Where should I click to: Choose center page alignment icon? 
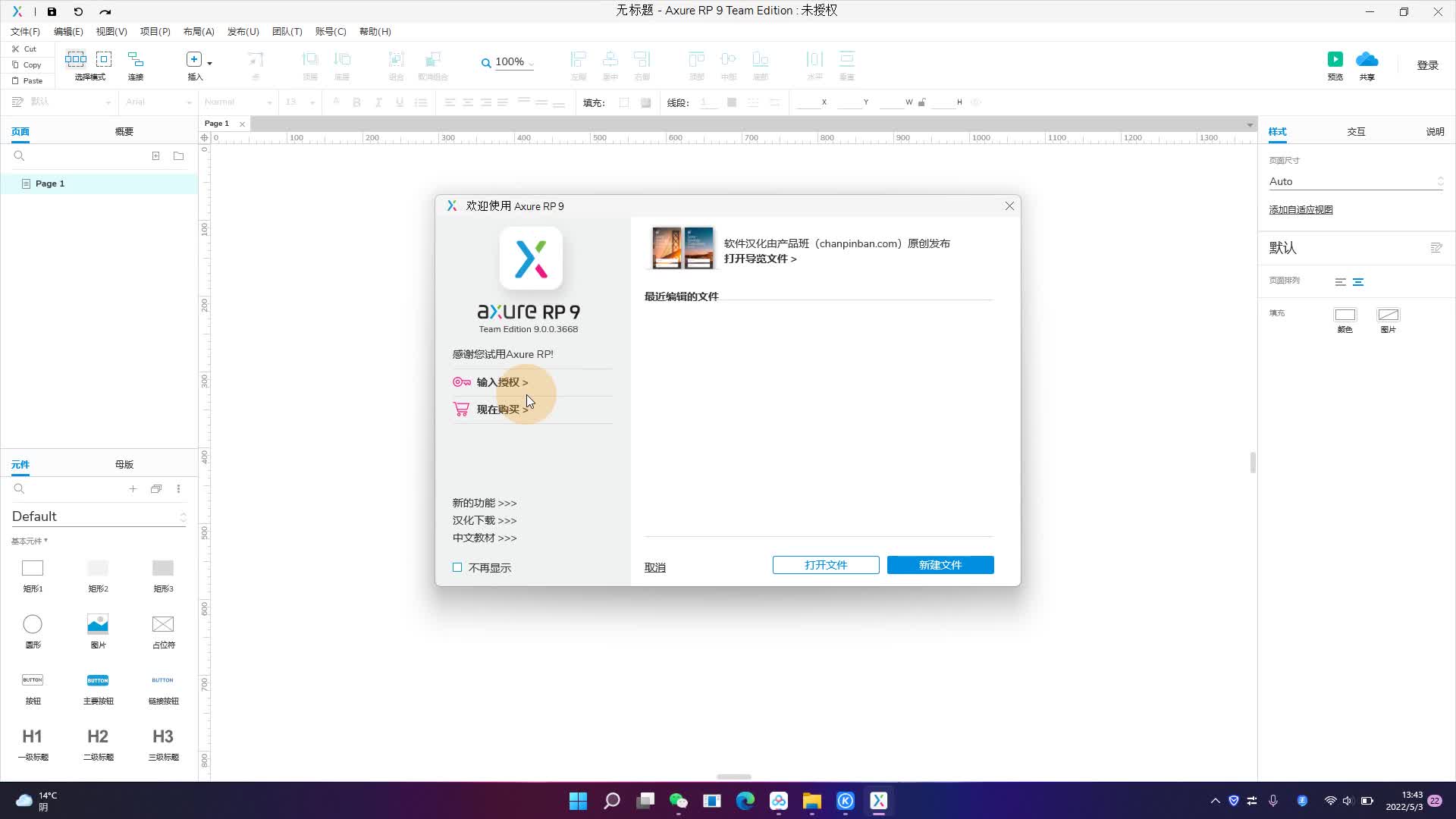point(1358,282)
